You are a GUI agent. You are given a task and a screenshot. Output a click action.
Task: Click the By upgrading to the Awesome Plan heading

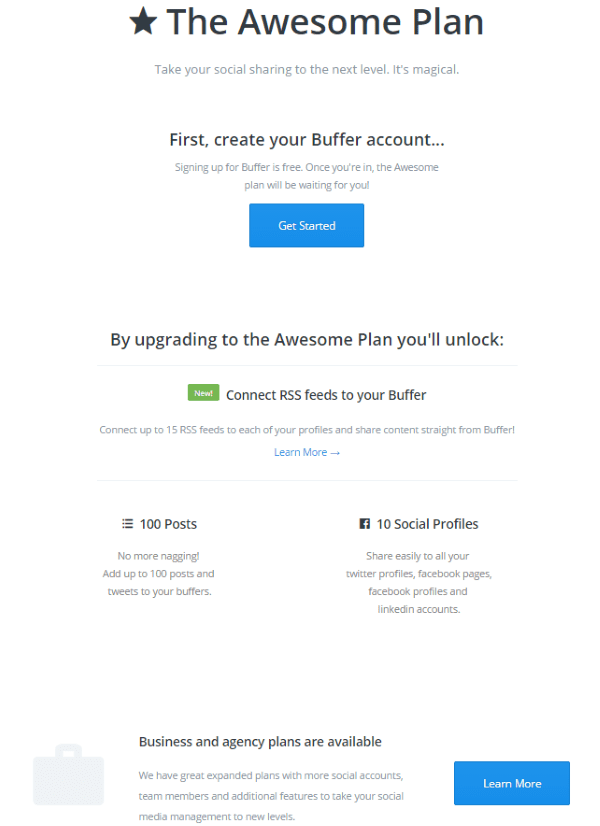pyautogui.click(x=307, y=340)
